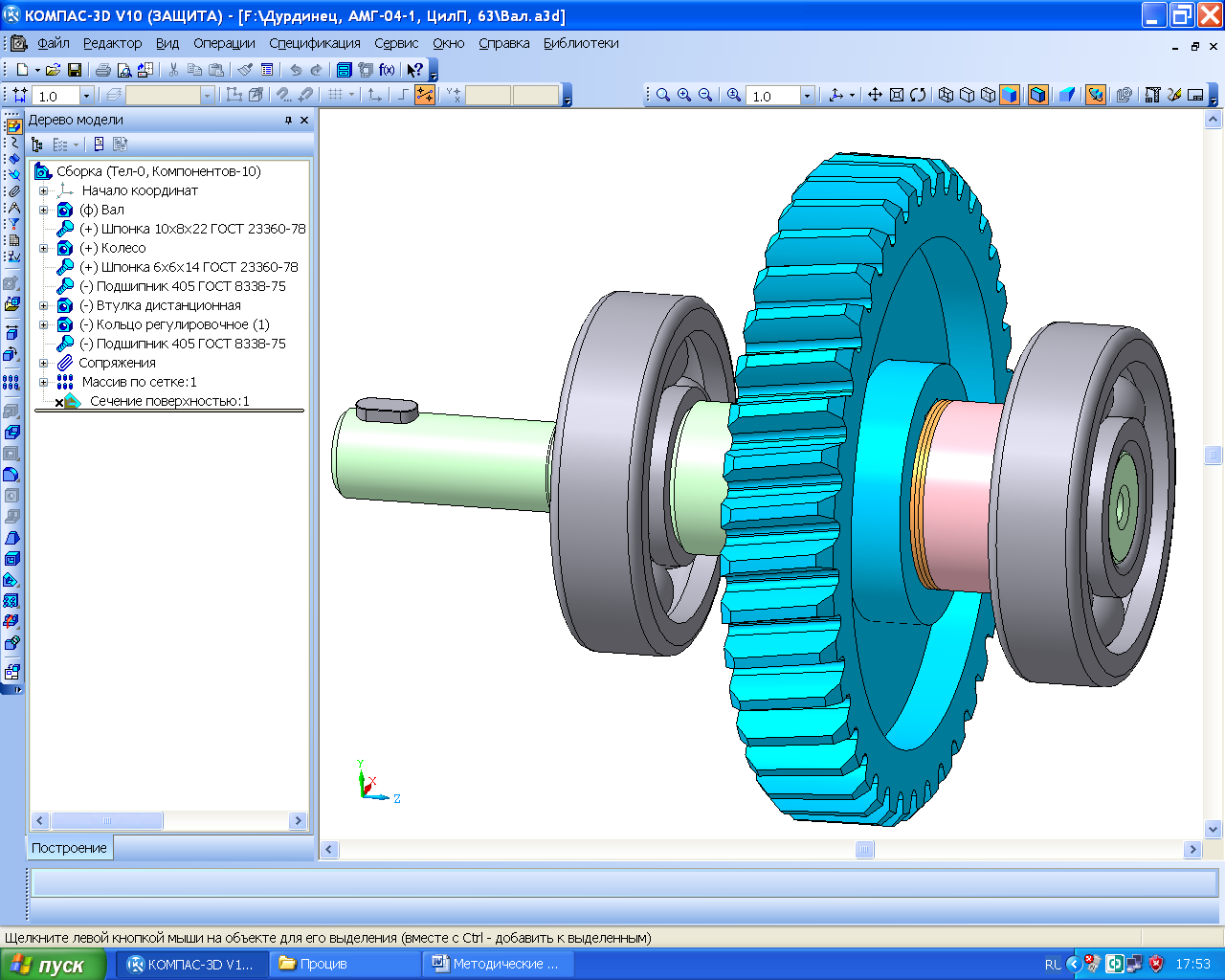The height and width of the screenshot is (980, 1225).
Task: Open the f(x) variables panel
Action: tap(387, 70)
